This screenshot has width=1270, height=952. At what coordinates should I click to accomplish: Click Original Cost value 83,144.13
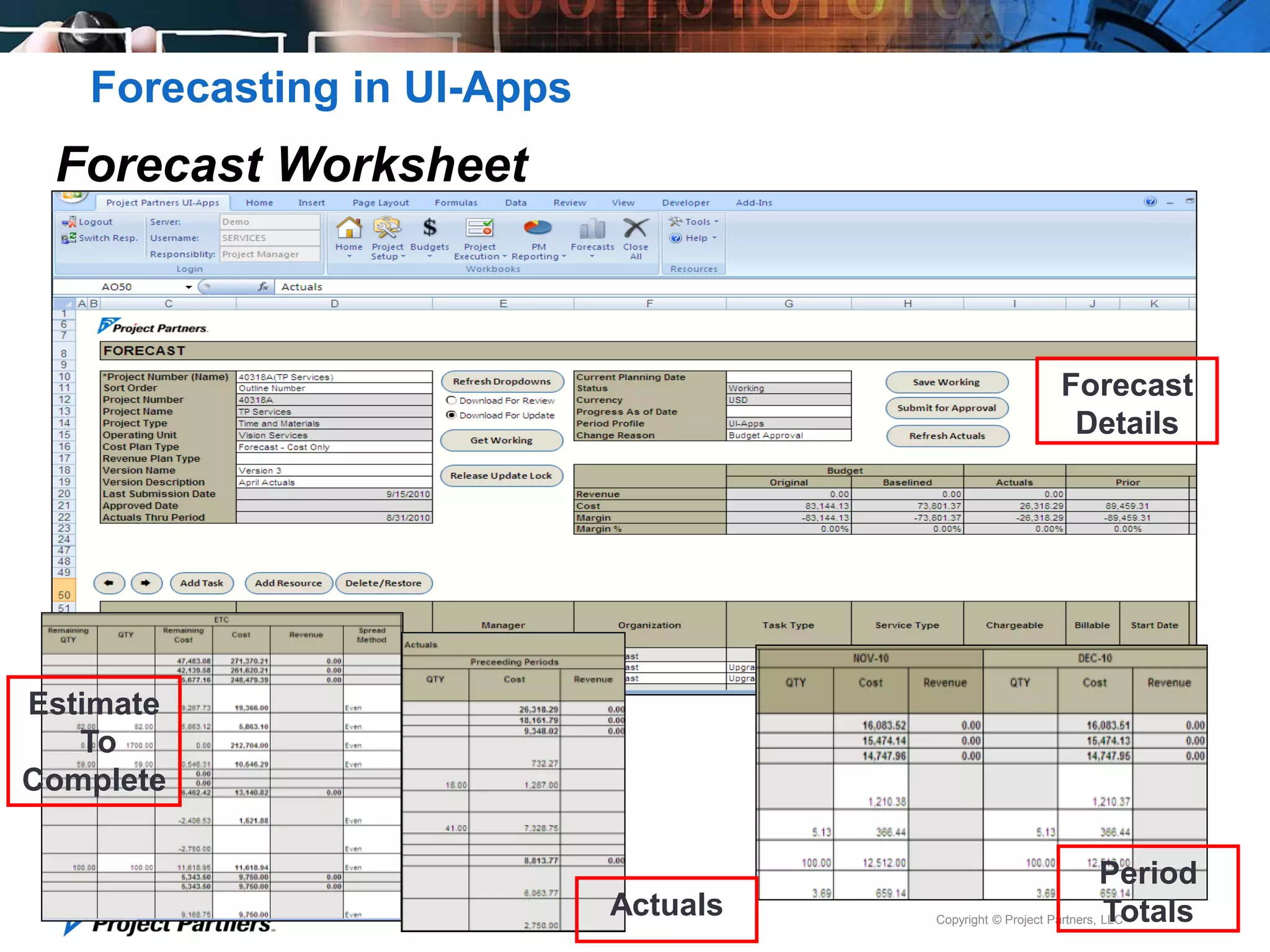[x=789, y=506]
